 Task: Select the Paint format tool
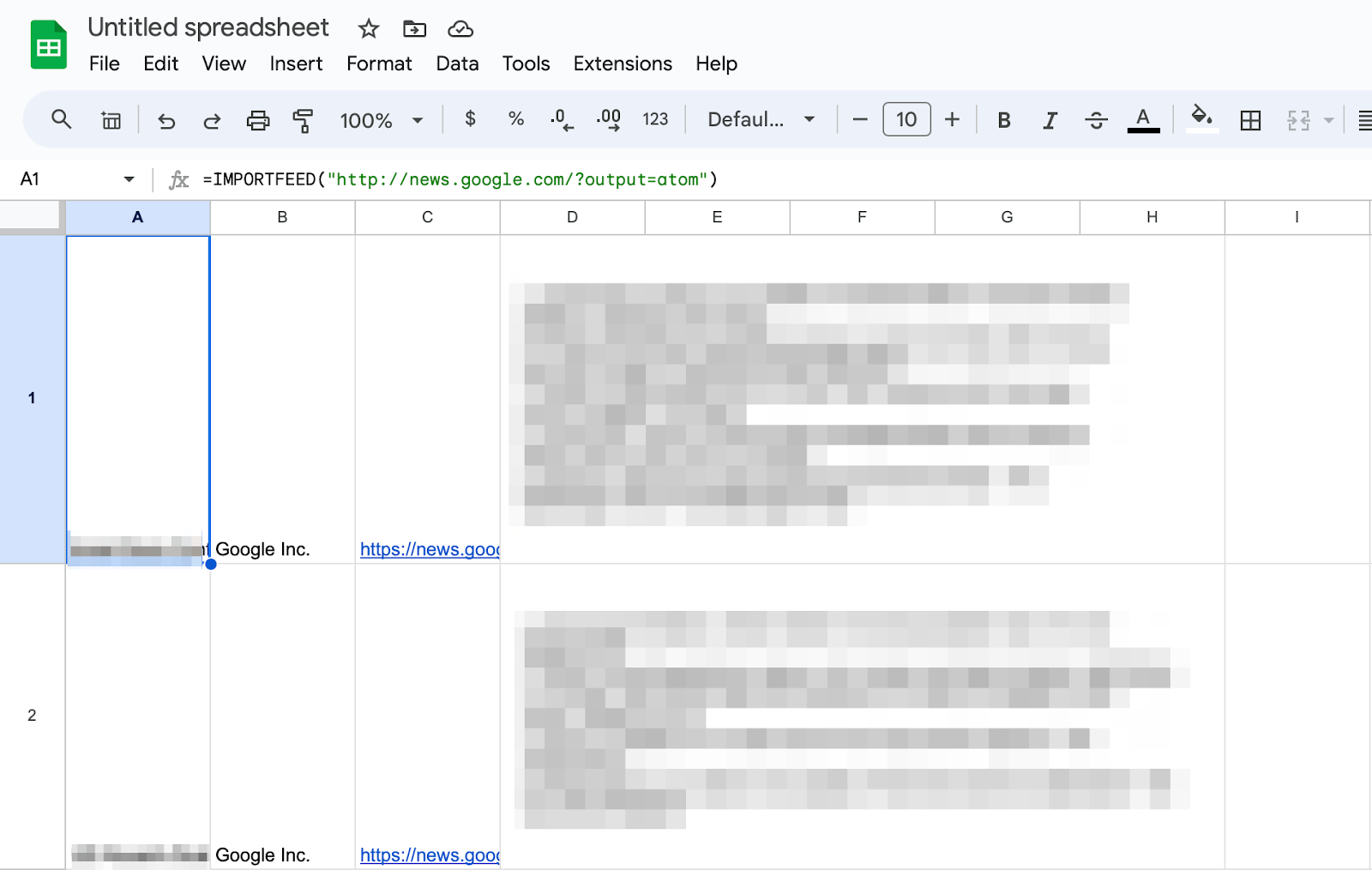point(303,120)
